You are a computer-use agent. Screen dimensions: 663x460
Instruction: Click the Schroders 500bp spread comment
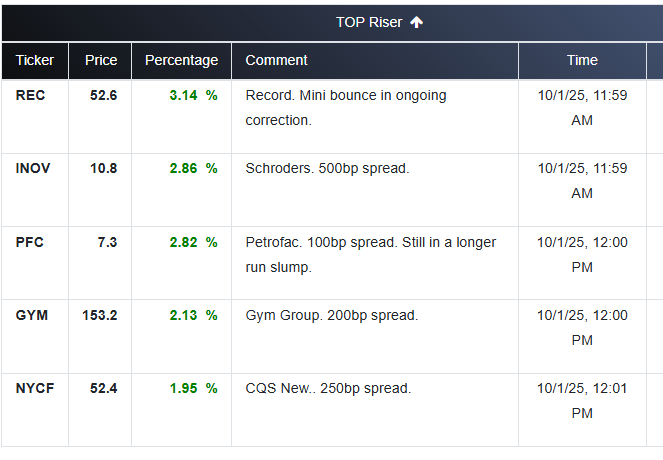pyautogui.click(x=327, y=168)
